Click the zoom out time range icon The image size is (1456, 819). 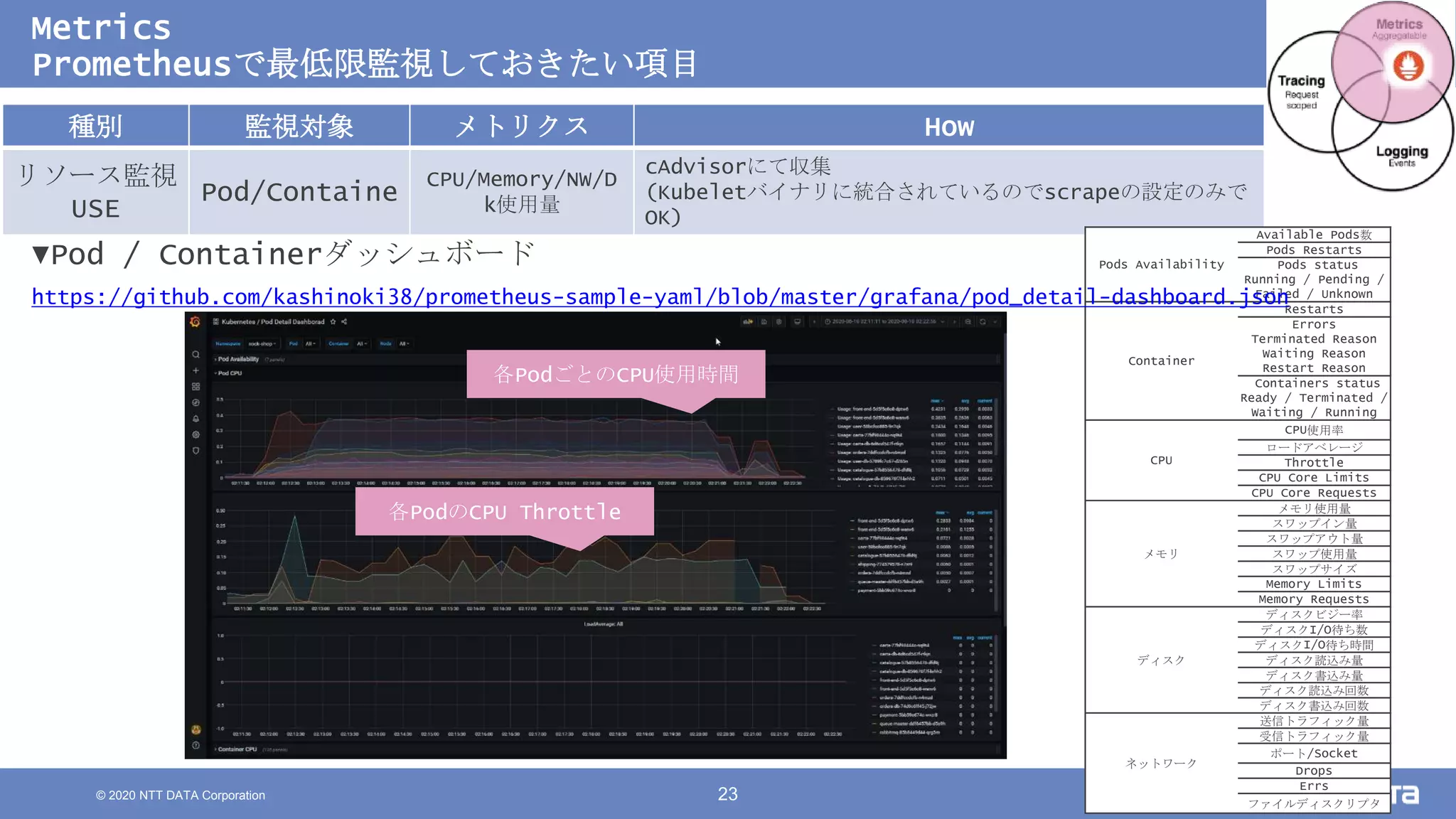click(968, 322)
